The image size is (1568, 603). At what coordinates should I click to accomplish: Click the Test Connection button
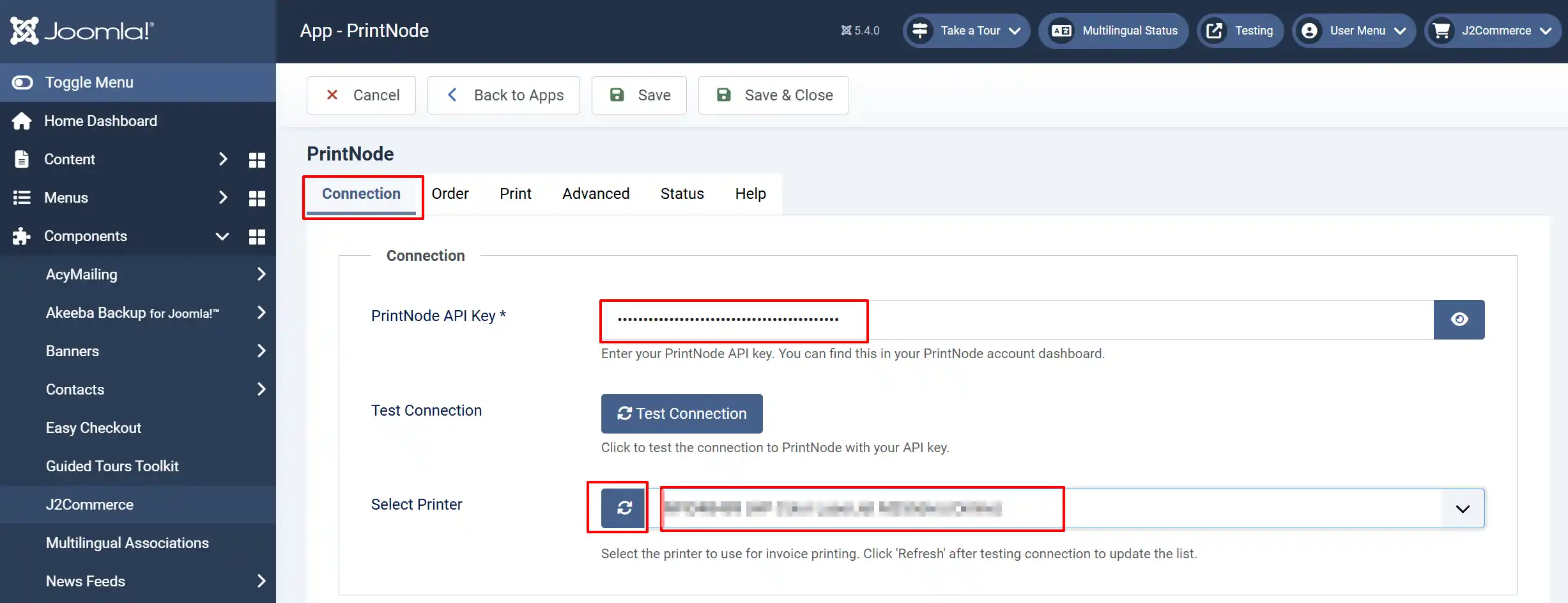click(682, 414)
